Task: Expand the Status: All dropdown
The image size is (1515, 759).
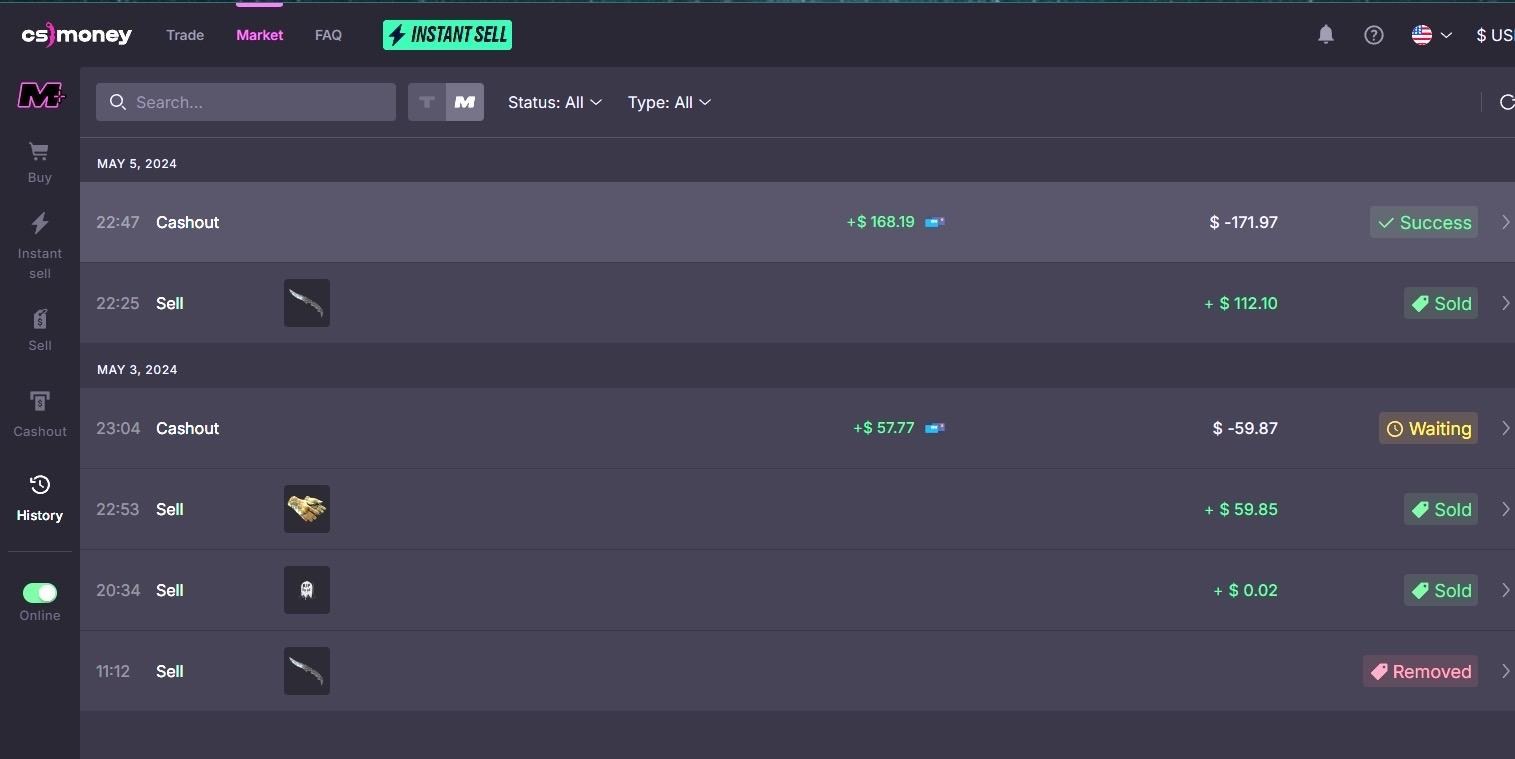Action: click(554, 102)
